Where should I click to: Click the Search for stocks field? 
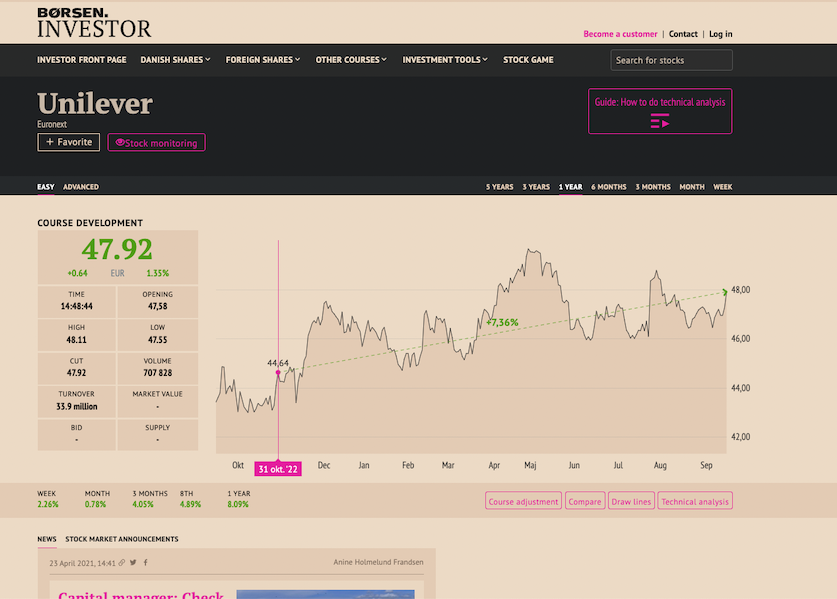pos(671,60)
